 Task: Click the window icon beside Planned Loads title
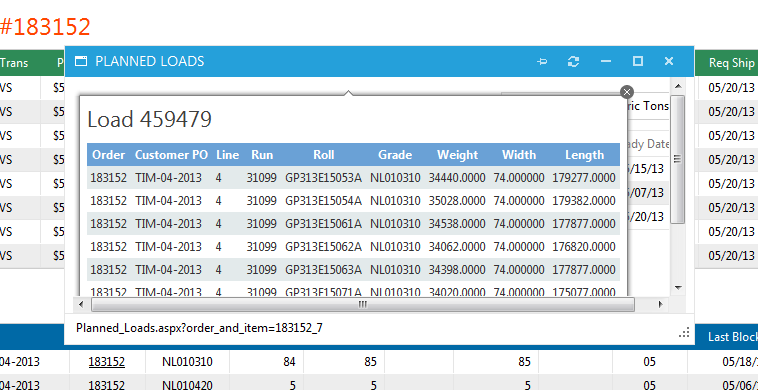coord(81,61)
